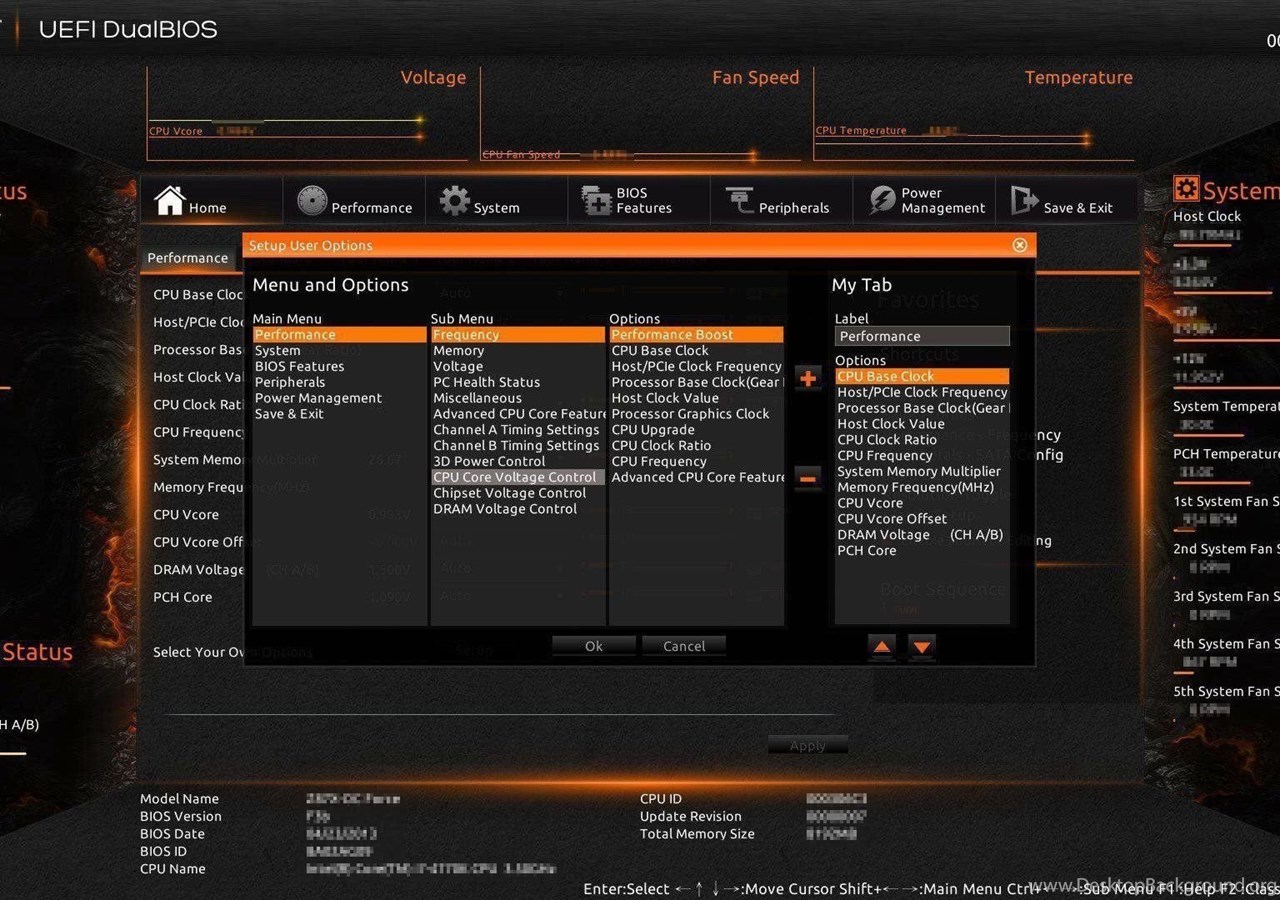Image resolution: width=1280 pixels, height=900 pixels.
Task: Select CPU Clock Ratio in My Tab options
Action: click(x=922, y=440)
